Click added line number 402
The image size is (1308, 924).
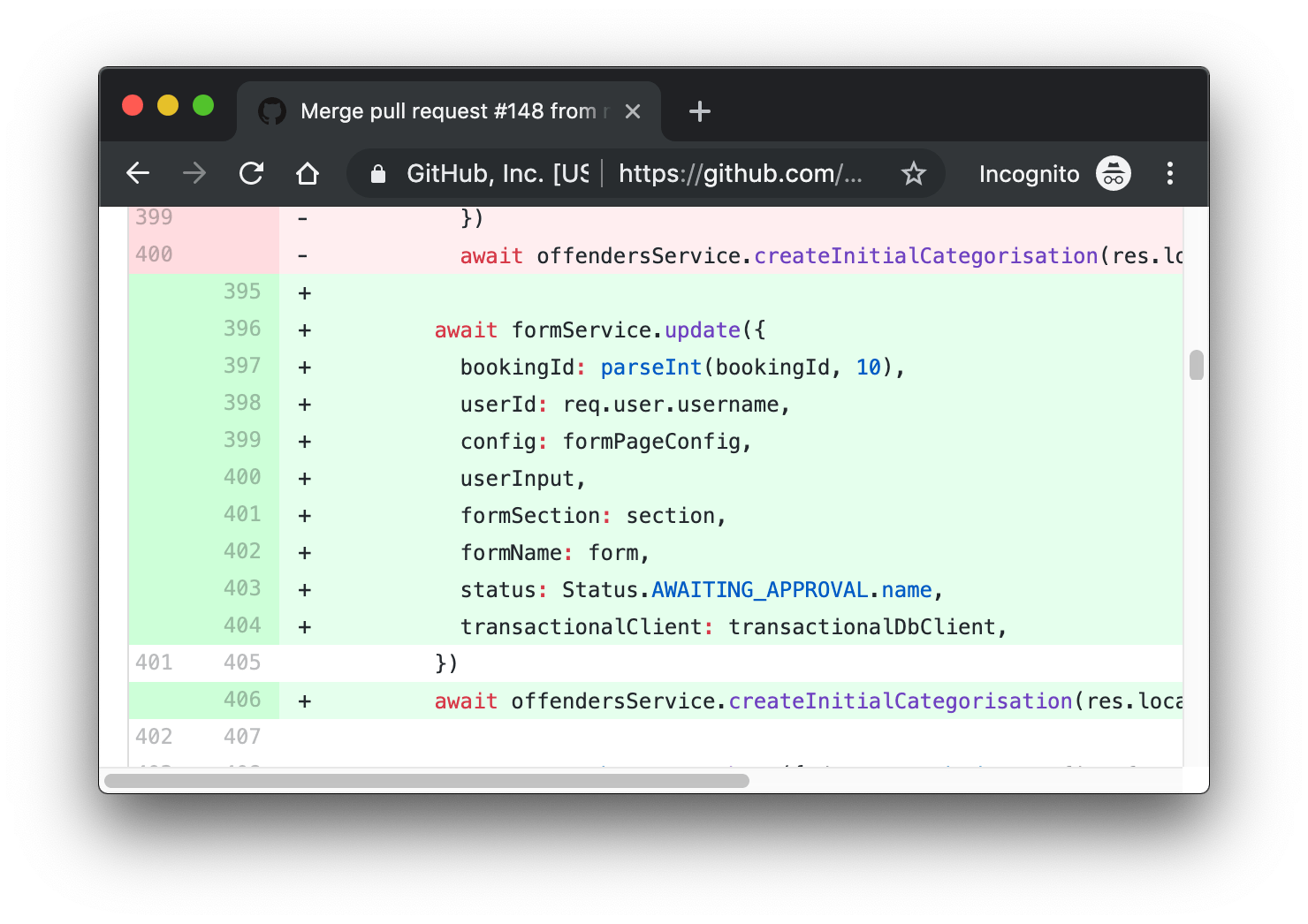click(242, 551)
